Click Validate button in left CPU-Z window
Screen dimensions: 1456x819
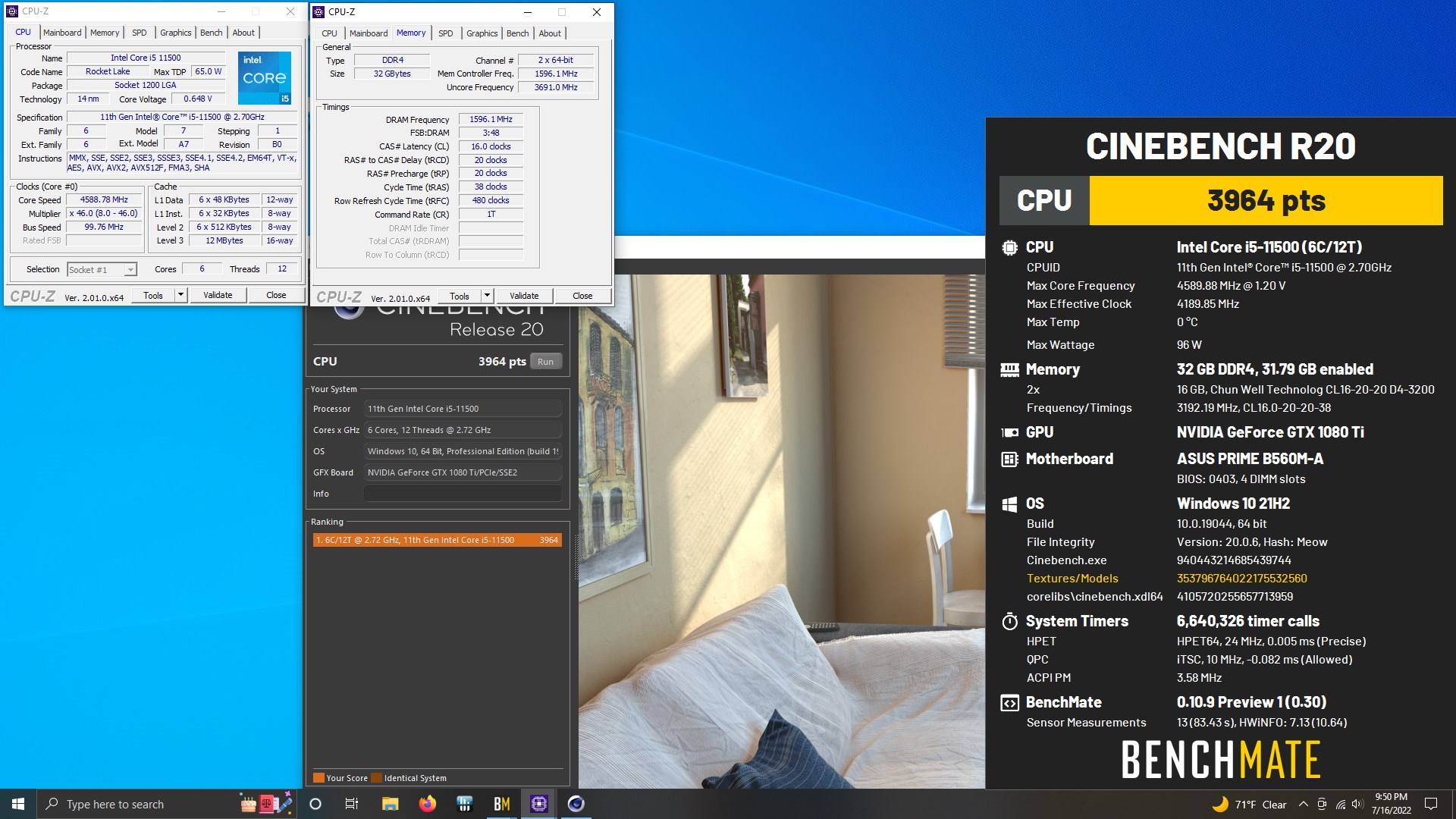pos(218,295)
